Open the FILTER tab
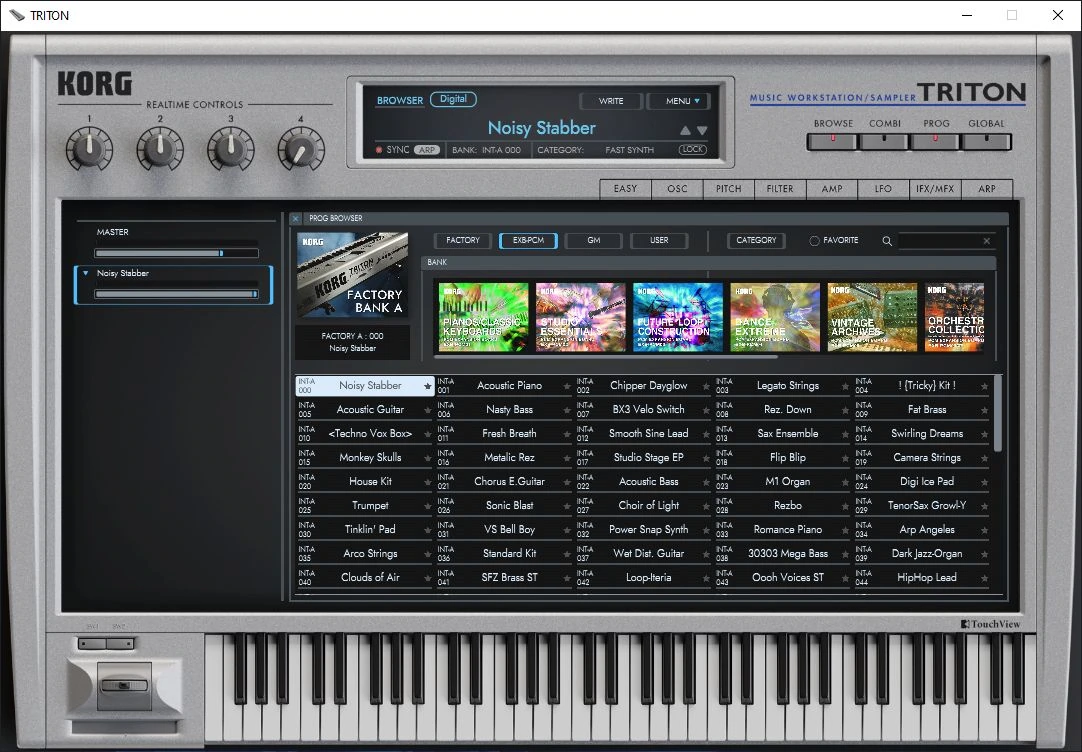Viewport: 1082px width, 752px height. point(780,188)
